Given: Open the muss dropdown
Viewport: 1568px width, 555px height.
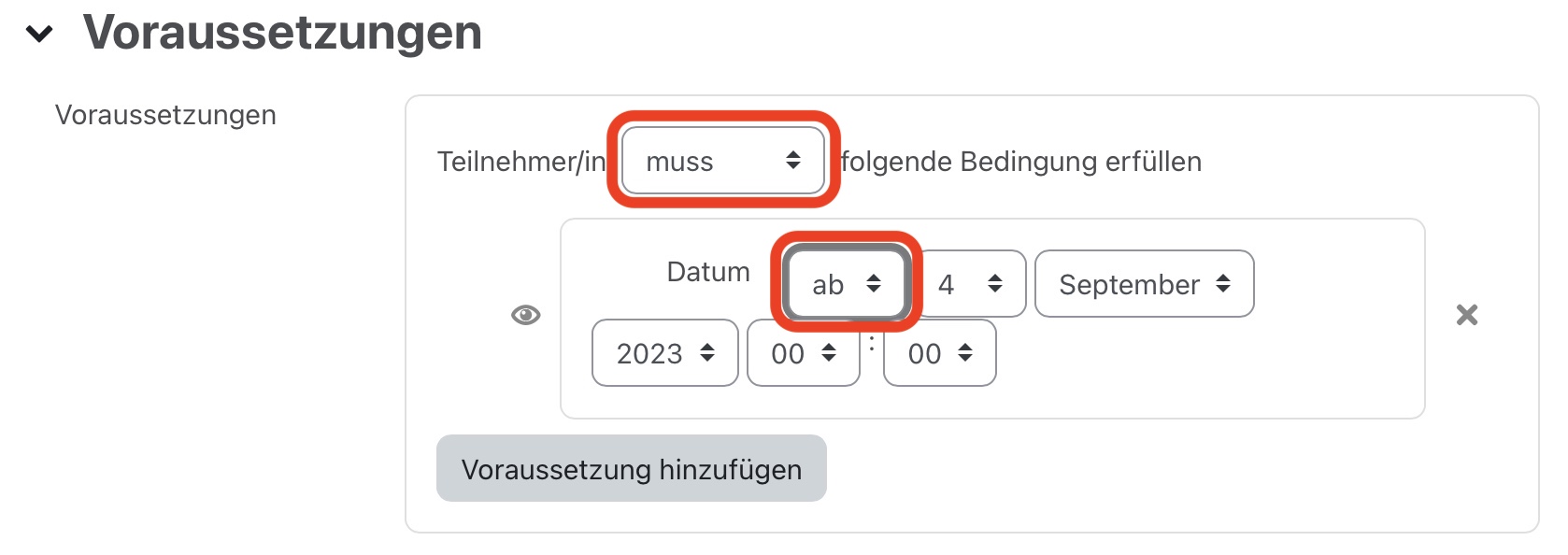Looking at the screenshot, I should tap(722, 161).
